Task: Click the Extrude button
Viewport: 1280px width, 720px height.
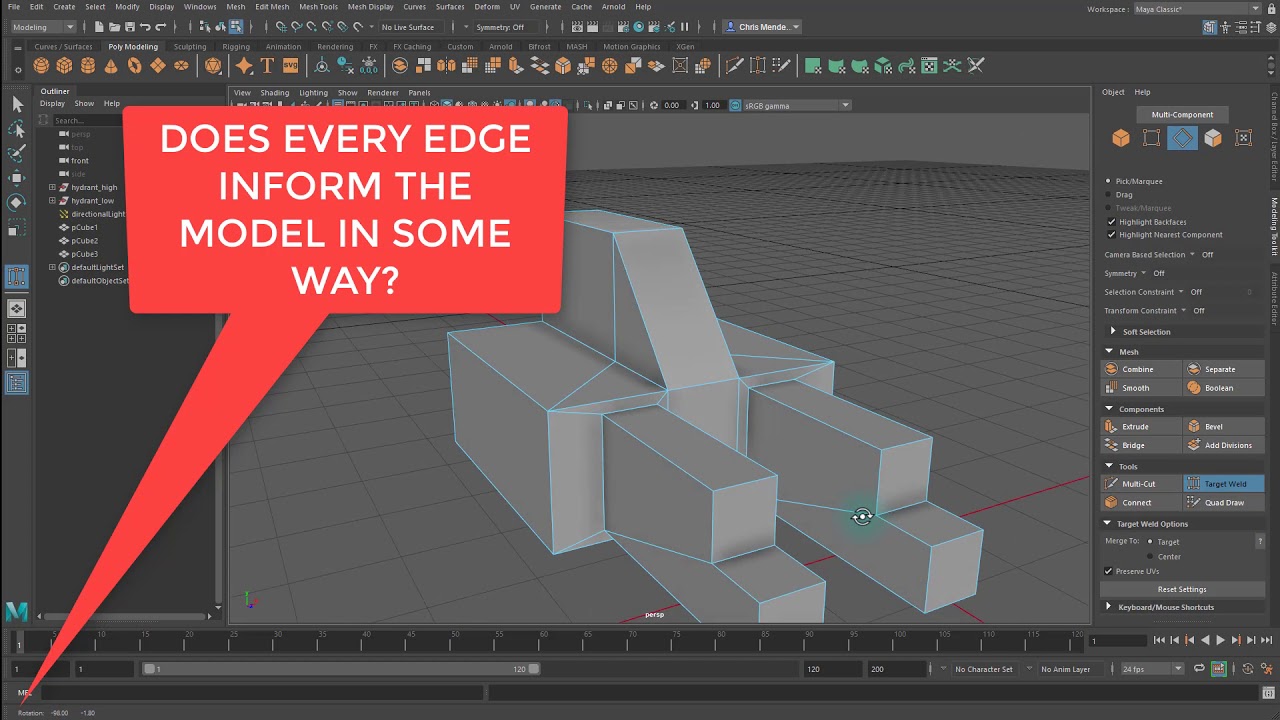Action: 1141,427
